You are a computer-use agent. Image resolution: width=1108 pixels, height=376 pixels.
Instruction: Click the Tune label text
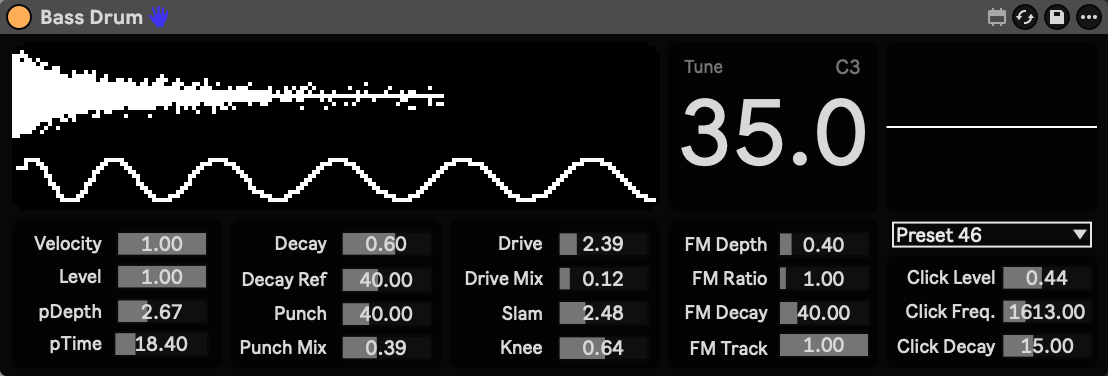pyautogui.click(x=703, y=67)
